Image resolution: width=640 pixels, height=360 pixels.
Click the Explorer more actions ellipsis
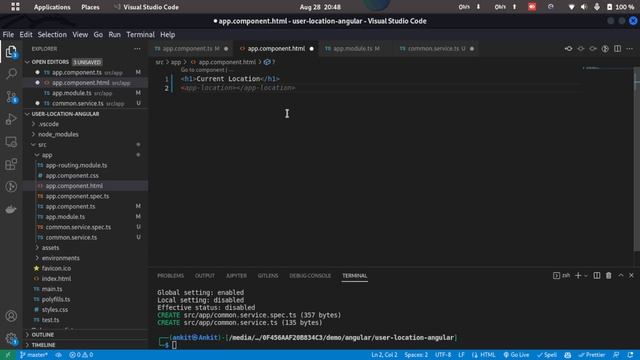point(137,49)
